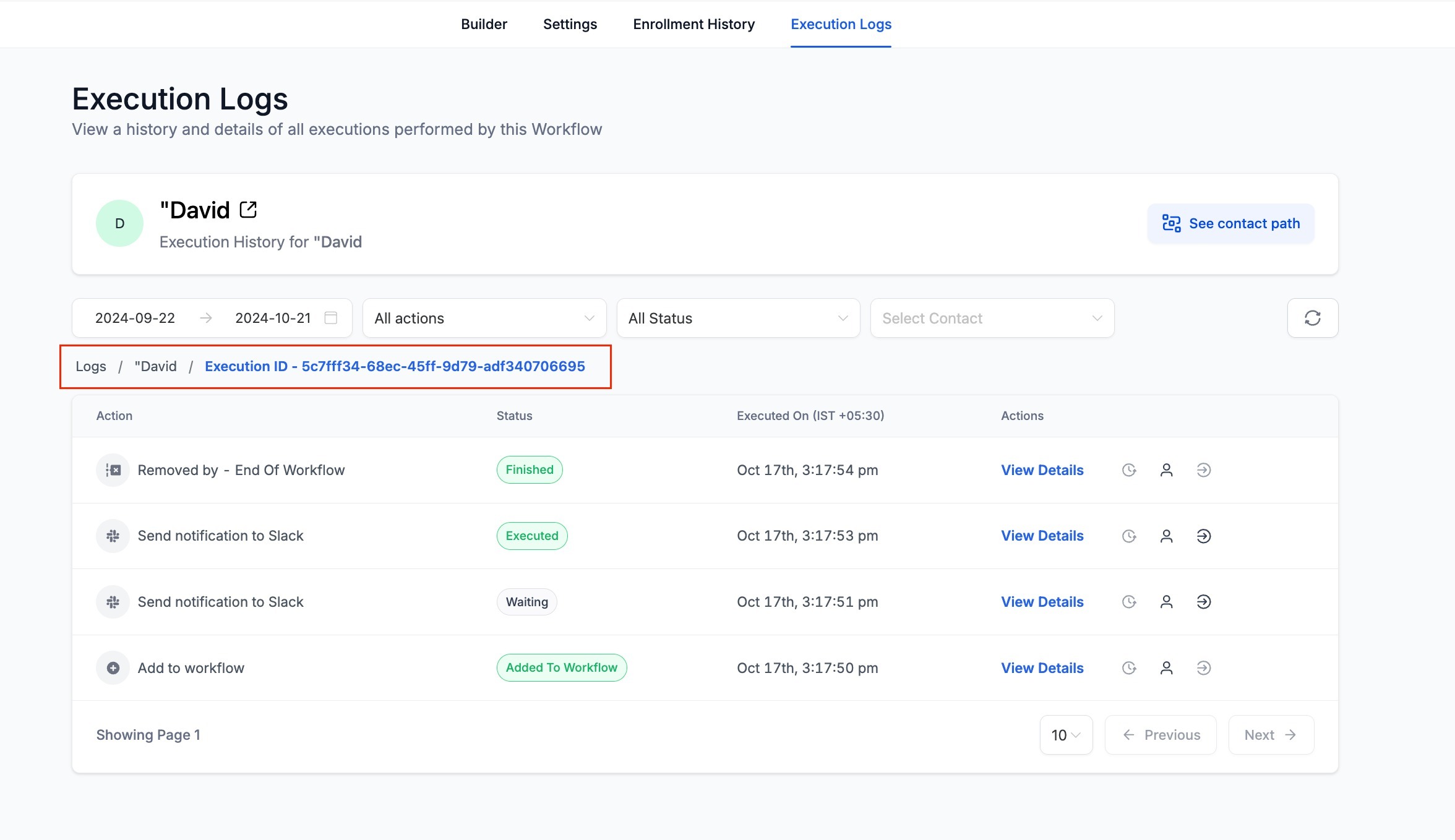The height and width of the screenshot is (840, 1455).
Task: Click clock icon in Waiting row
Action: [1129, 602]
